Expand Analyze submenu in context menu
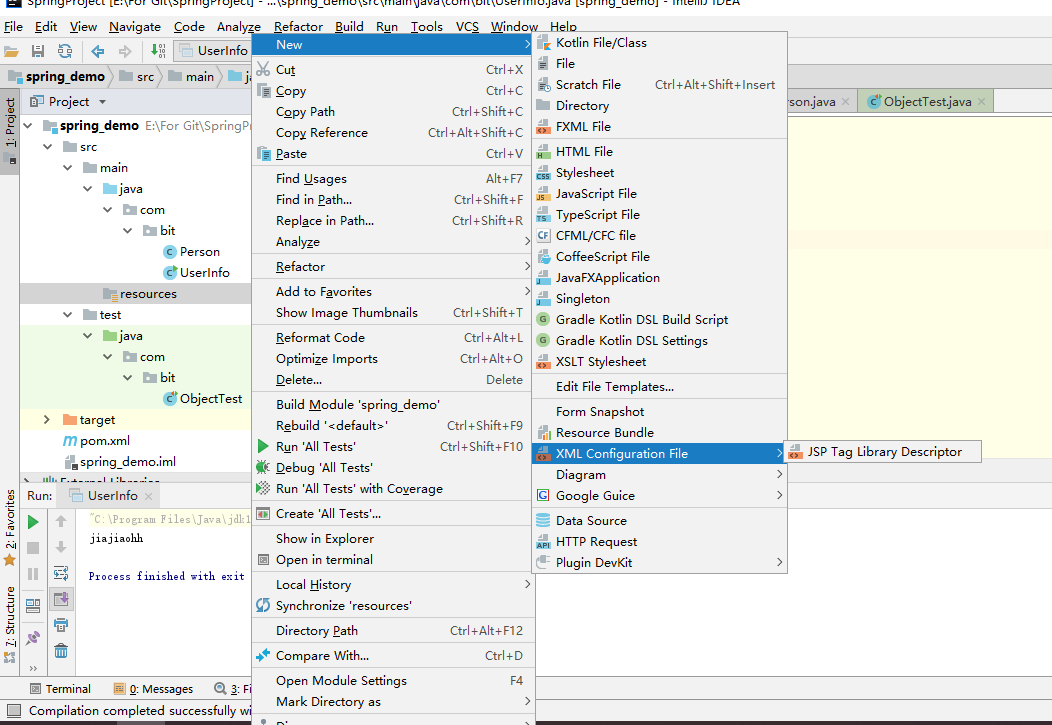Viewport: 1052px width, 725px height. tap(393, 241)
